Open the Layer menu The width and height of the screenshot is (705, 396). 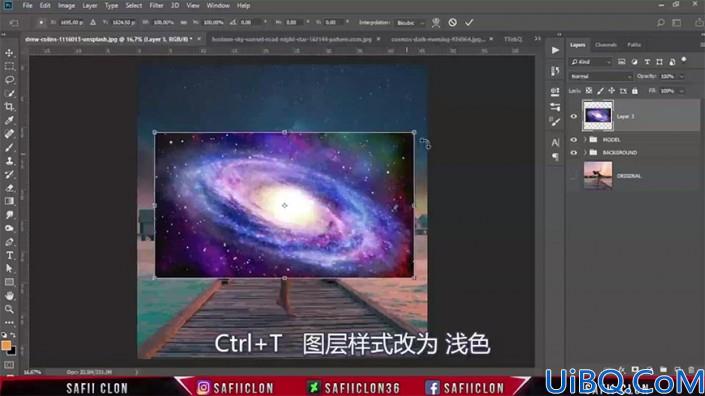[89, 5]
